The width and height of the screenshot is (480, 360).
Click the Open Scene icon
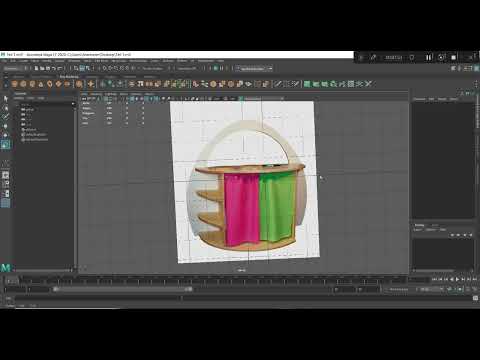point(42,68)
